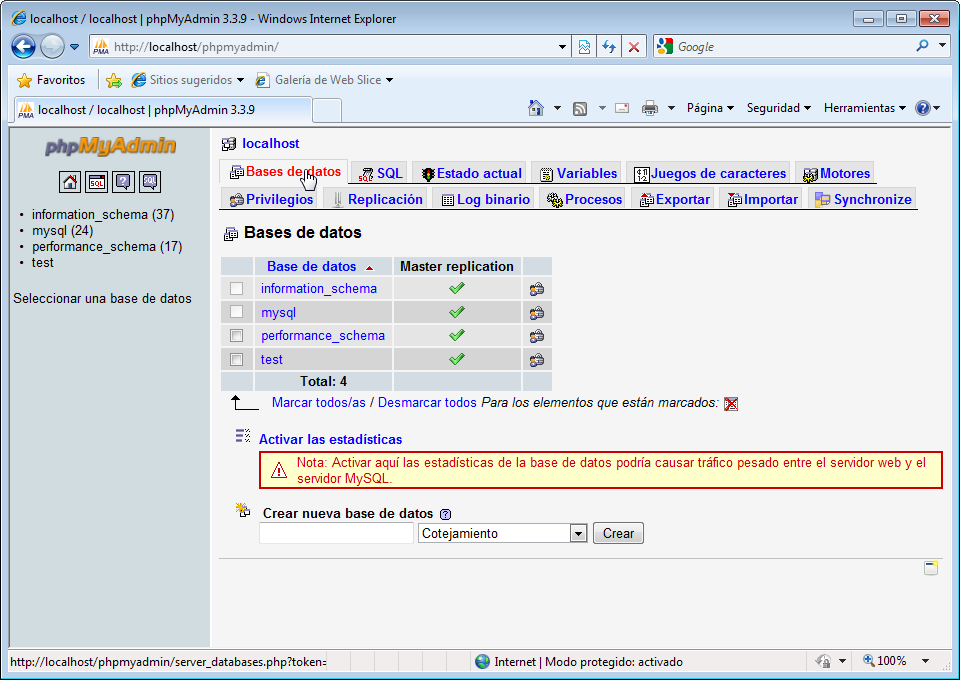This screenshot has height=680, width=960.
Task: Expand the address bar URL history dropdown
Action: click(x=562, y=47)
